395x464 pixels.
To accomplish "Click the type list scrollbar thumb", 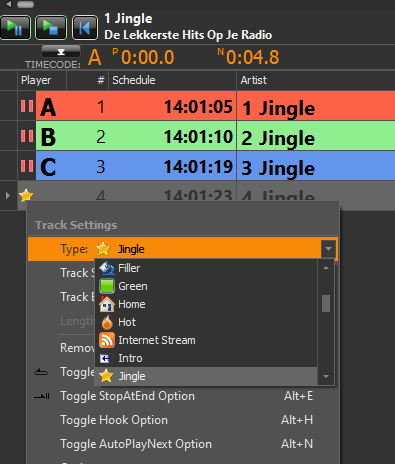I will click(x=326, y=303).
